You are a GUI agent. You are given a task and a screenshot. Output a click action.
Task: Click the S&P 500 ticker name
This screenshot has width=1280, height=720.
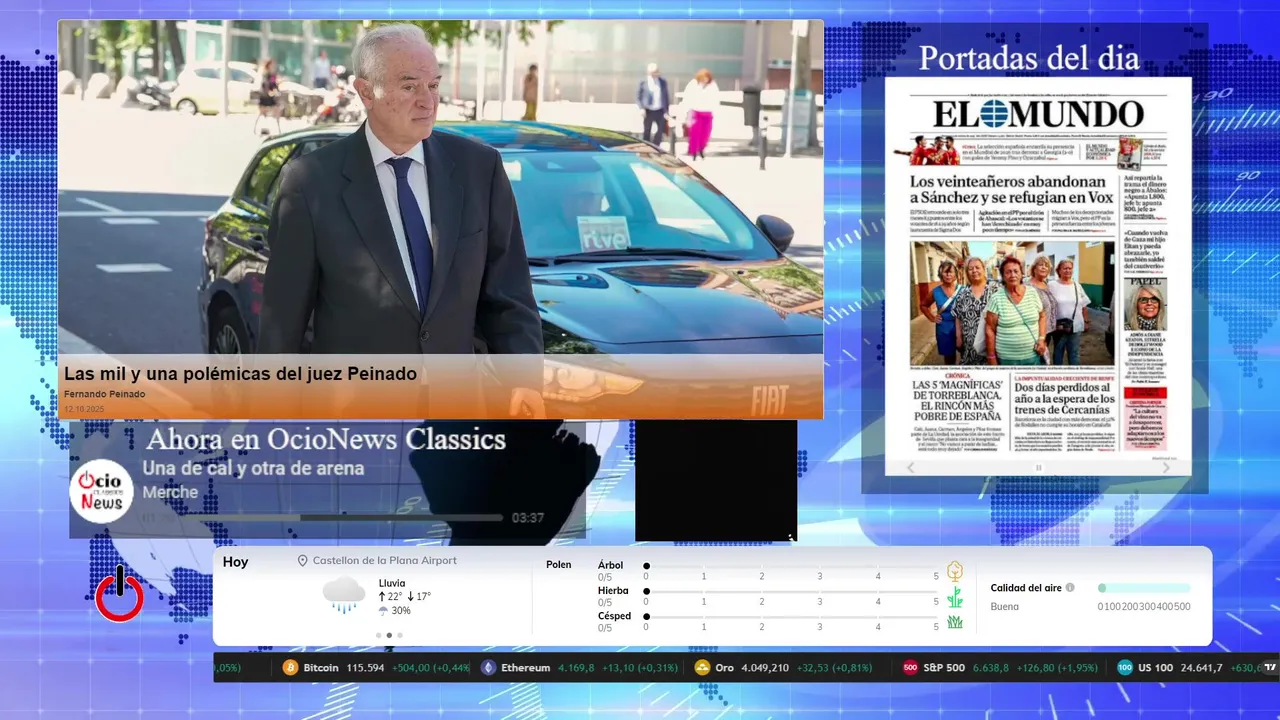pos(944,668)
